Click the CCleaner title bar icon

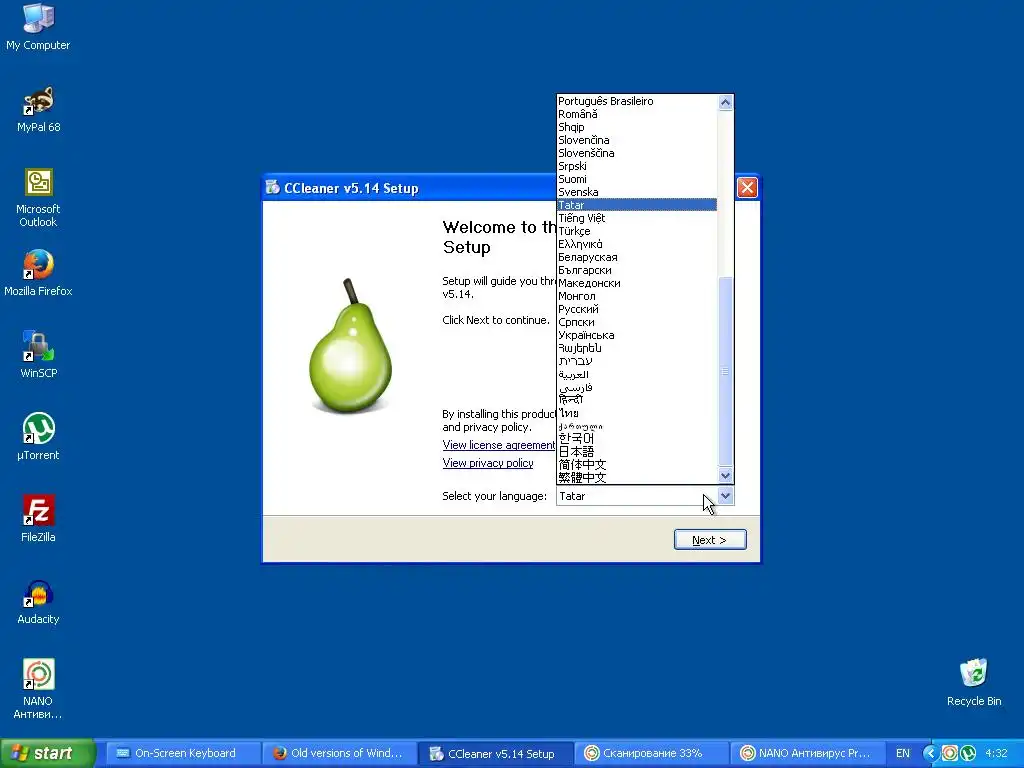point(272,188)
